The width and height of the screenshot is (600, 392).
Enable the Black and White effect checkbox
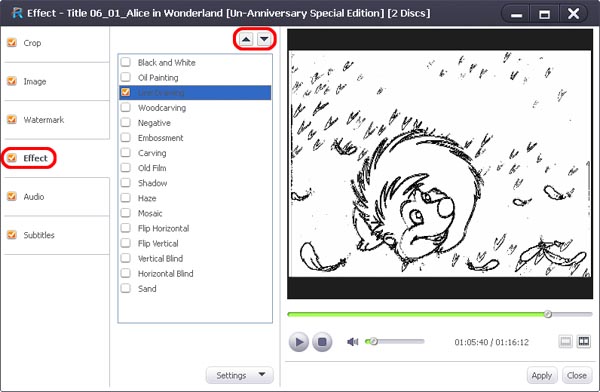click(126, 62)
